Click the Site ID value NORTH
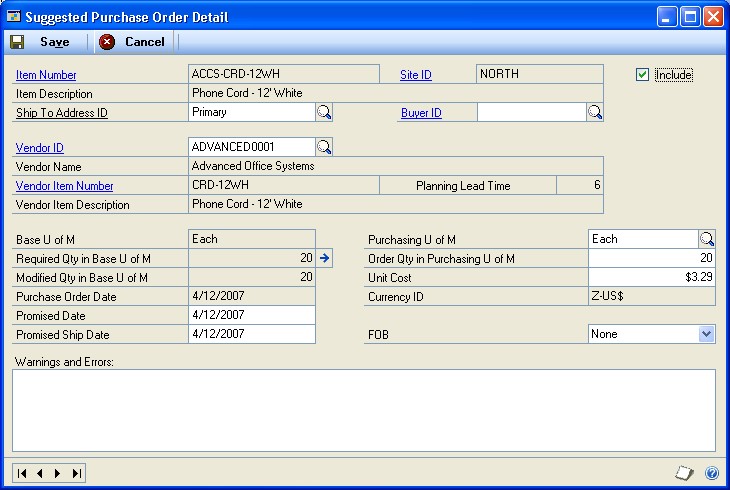Viewport: 730px width, 490px height. pos(540,74)
